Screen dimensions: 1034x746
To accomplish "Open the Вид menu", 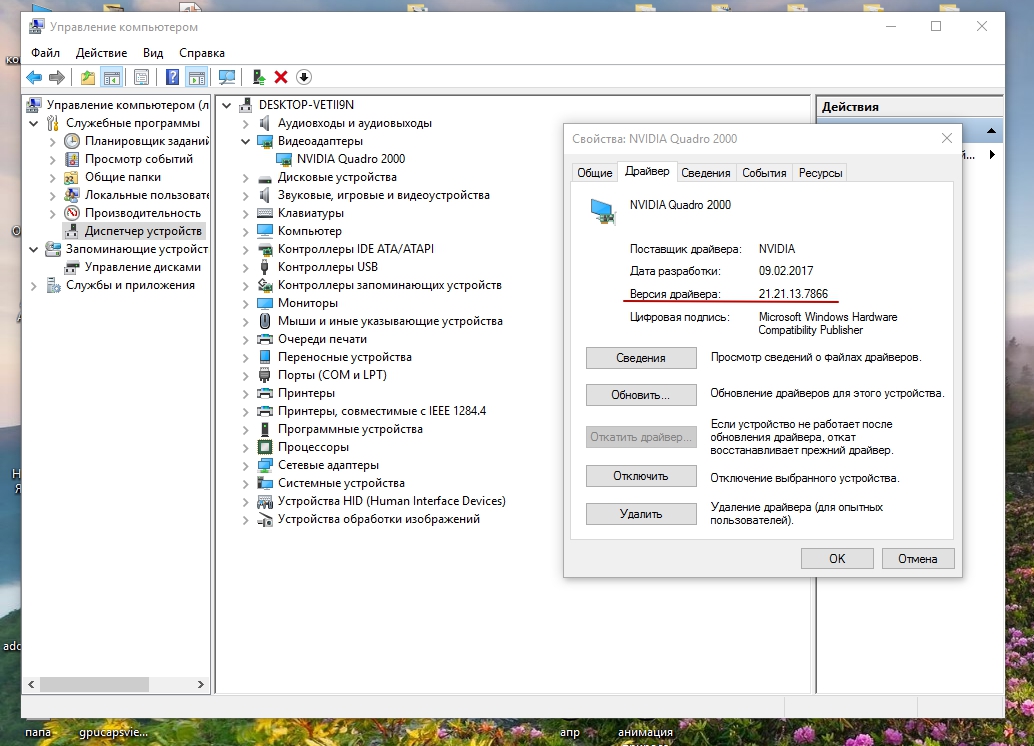I will 153,53.
